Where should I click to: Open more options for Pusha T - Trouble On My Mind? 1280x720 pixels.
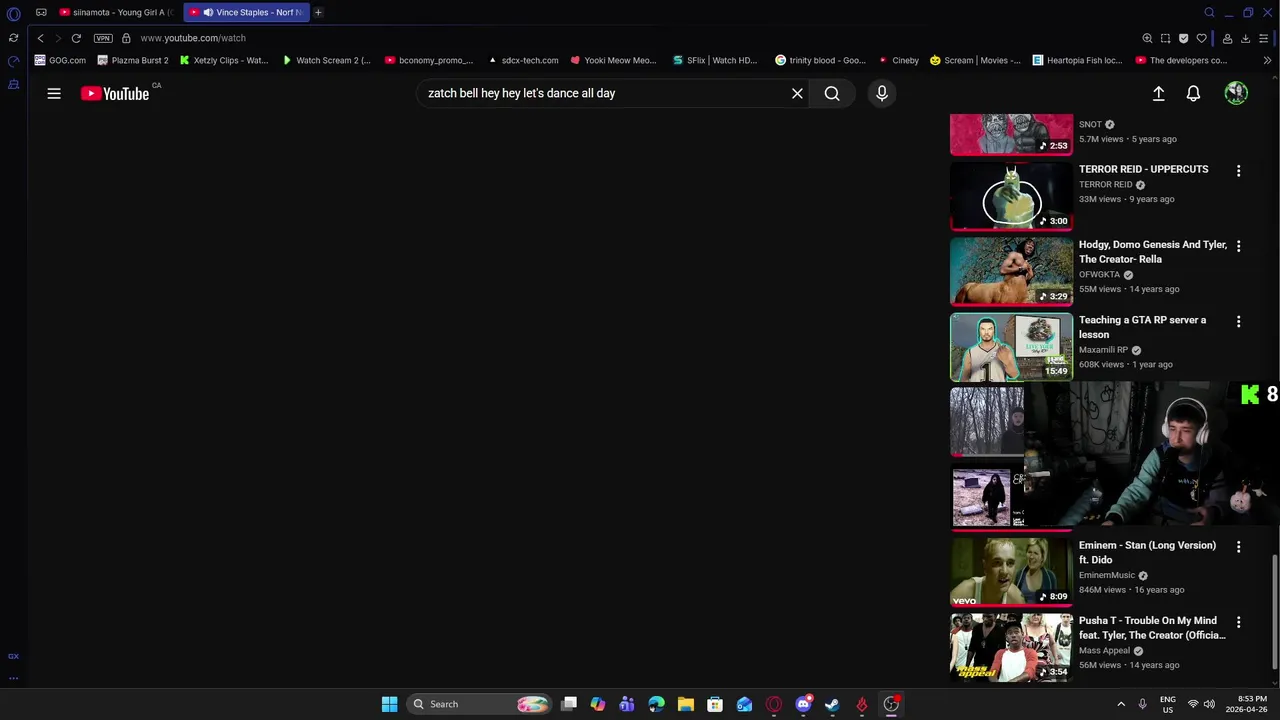click(1238, 622)
